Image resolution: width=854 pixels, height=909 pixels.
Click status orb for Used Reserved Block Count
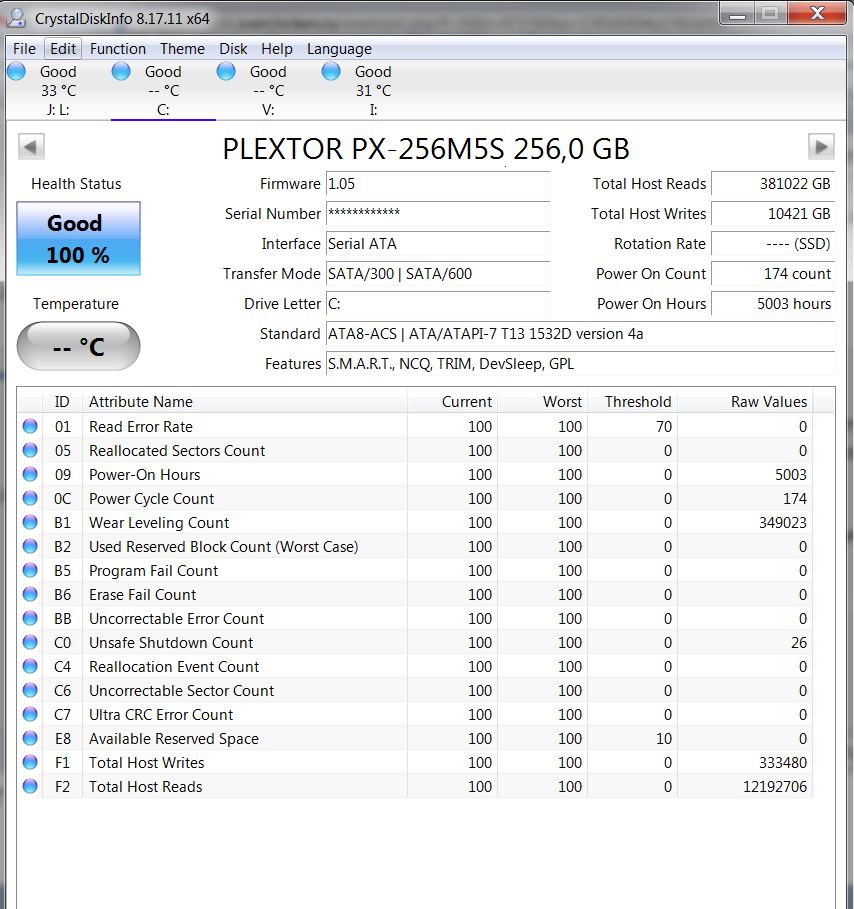click(x=30, y=546)
